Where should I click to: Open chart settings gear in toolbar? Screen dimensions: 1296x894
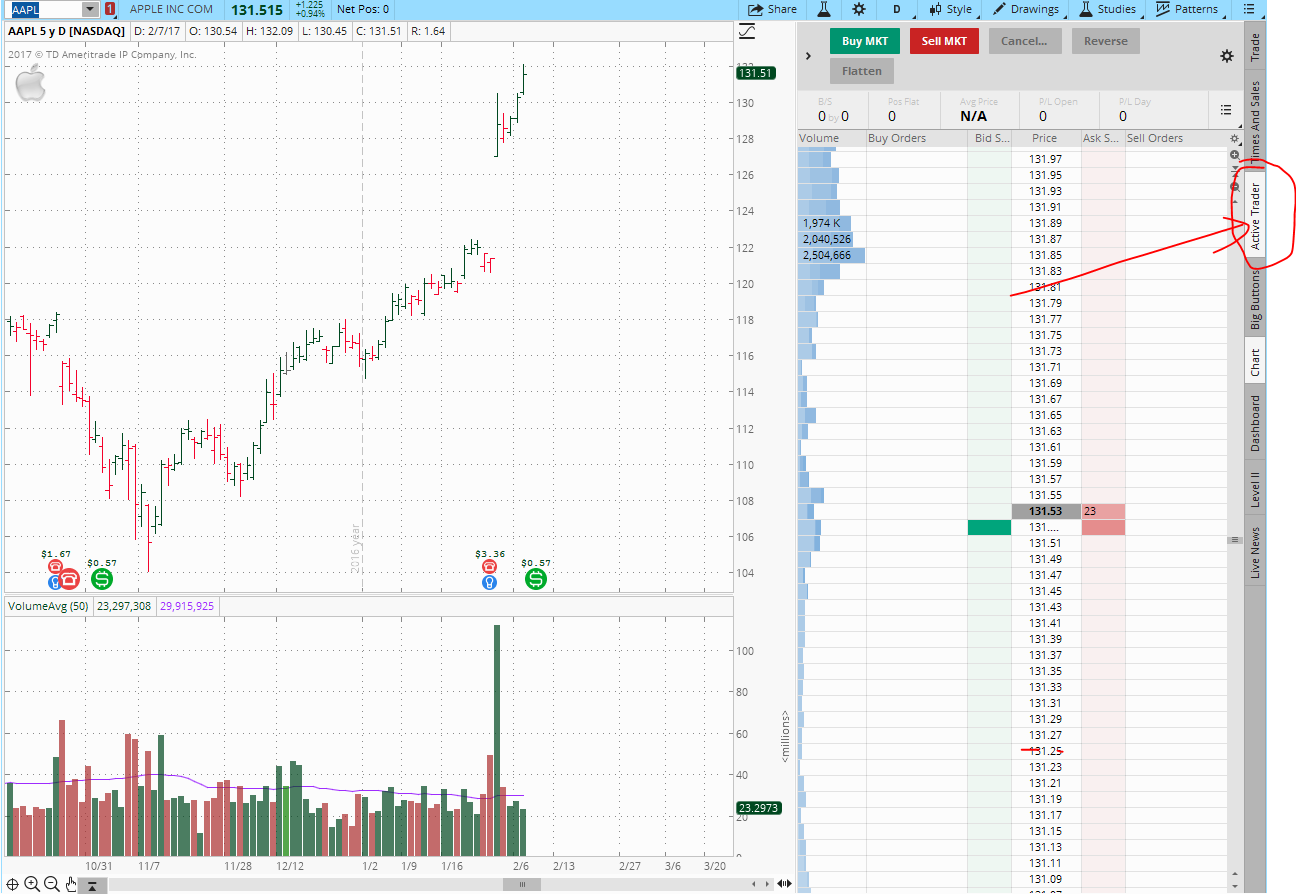(x=859, y=9)
